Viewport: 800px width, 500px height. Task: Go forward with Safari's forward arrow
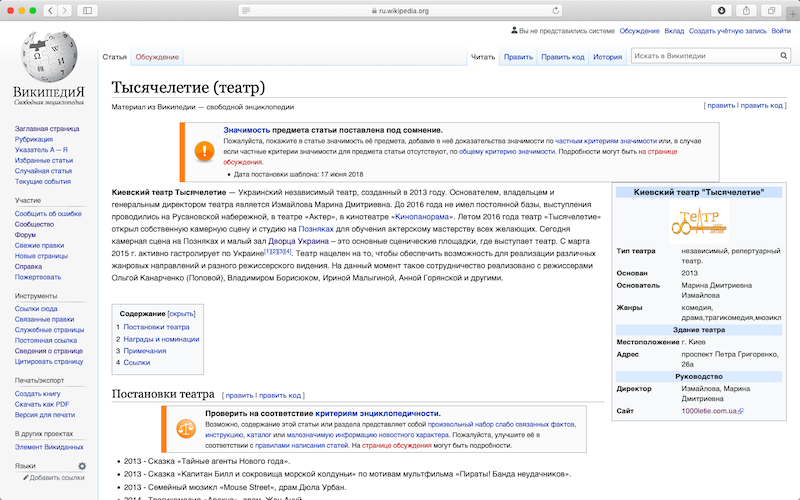(x=64, y=10)
